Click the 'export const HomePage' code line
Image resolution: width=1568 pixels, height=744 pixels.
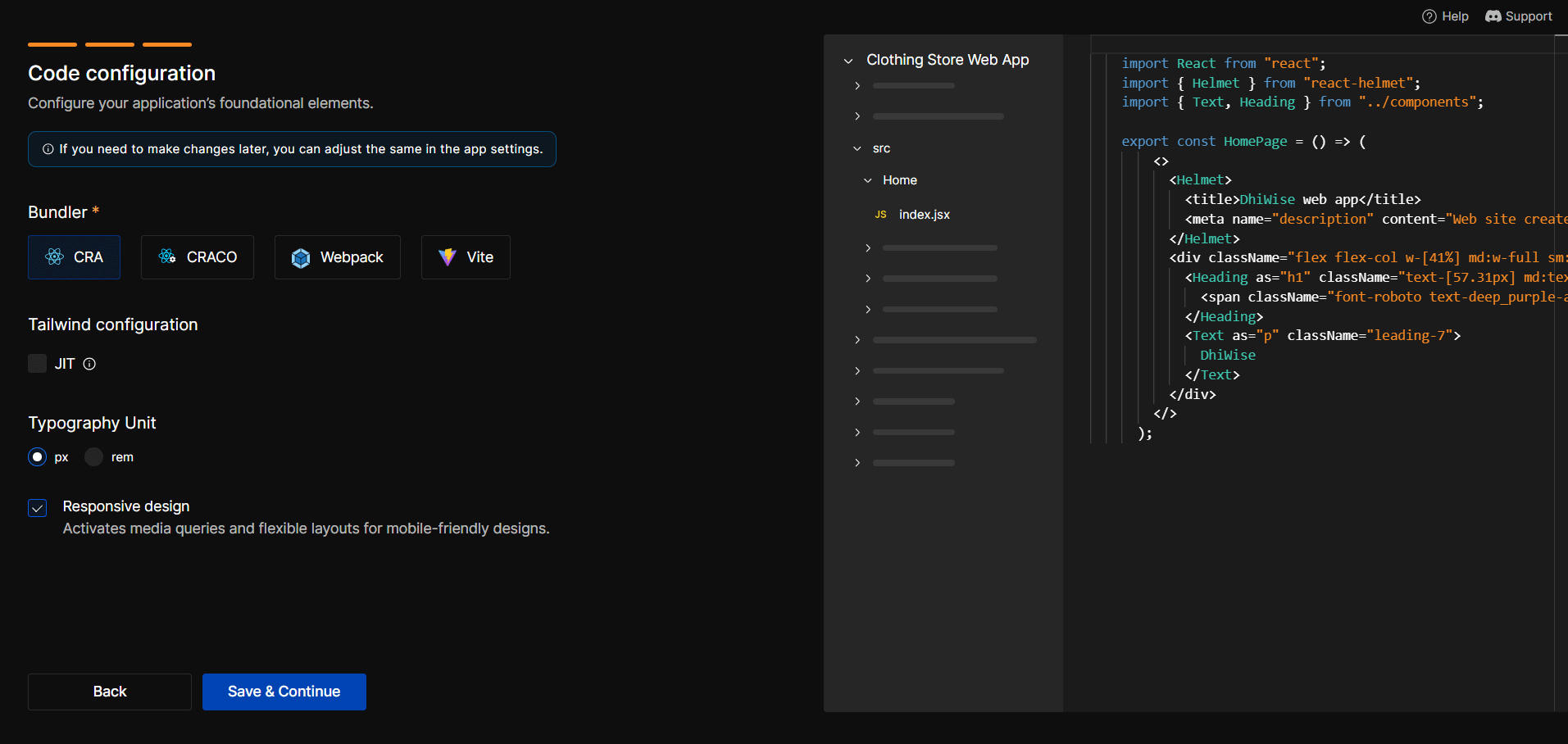1243,141
